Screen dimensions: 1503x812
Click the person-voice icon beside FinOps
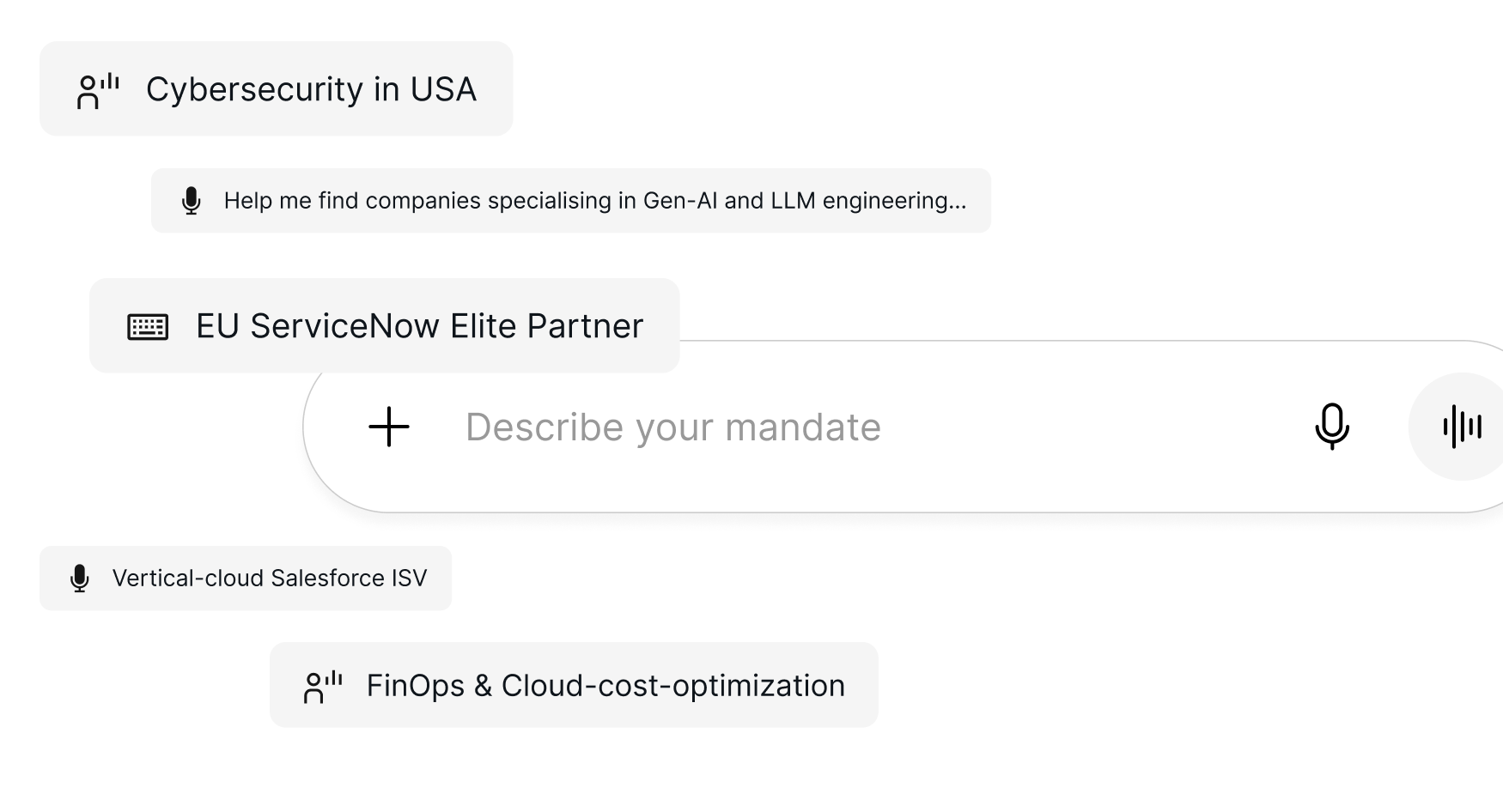coord(323,687)
